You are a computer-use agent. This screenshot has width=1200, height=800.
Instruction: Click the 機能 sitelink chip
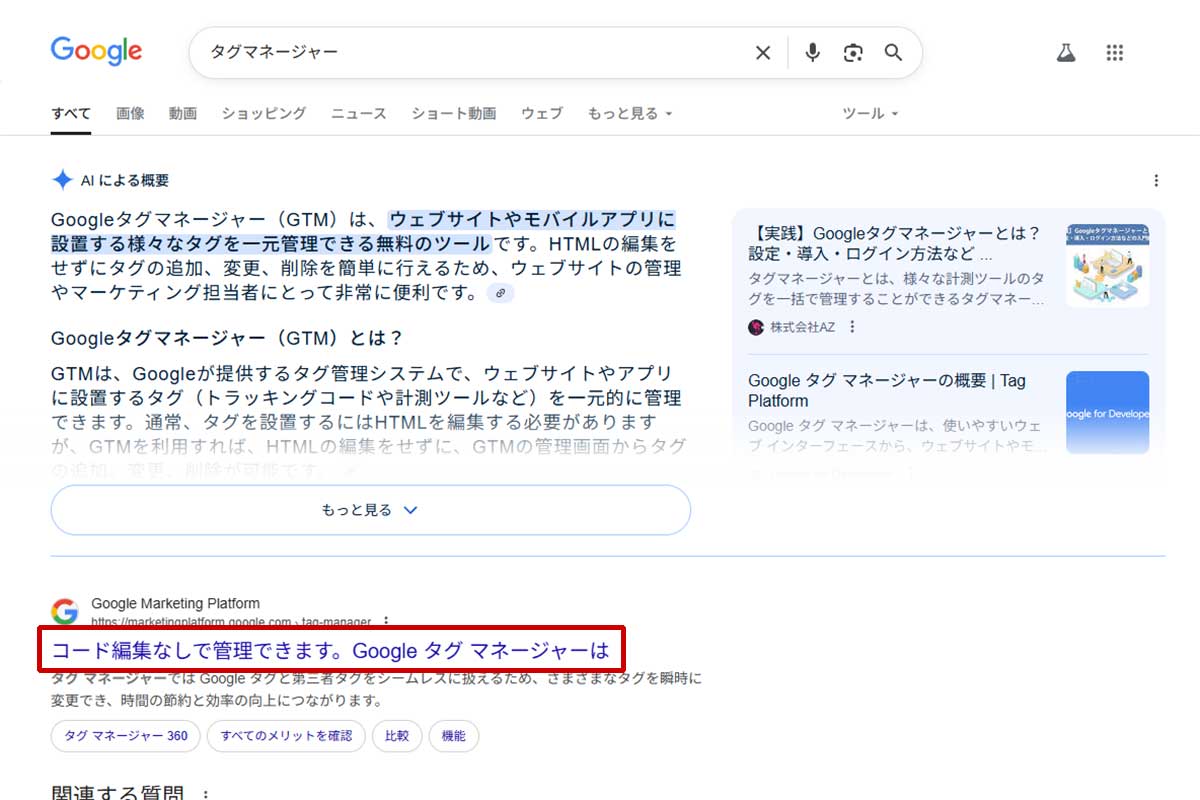(454, 736)
